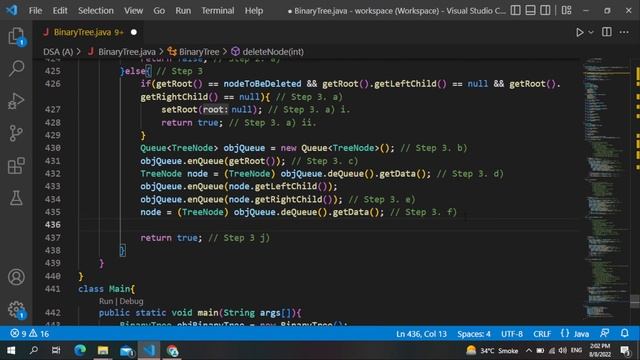Open the Go menu
The height and width of the screenshot is (360, 640).
(159, 11)
